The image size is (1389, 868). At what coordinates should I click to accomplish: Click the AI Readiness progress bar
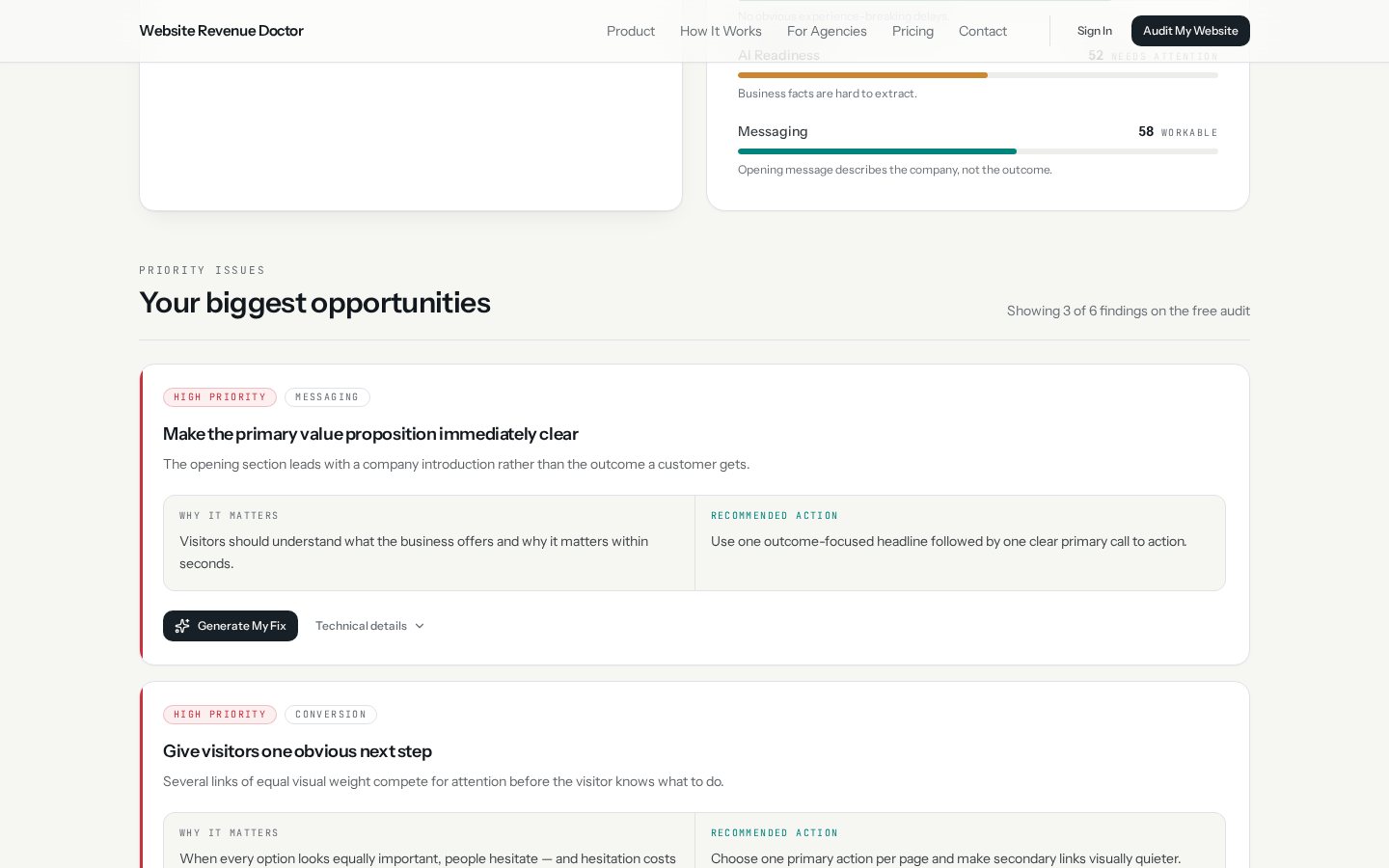pos(978,75)
